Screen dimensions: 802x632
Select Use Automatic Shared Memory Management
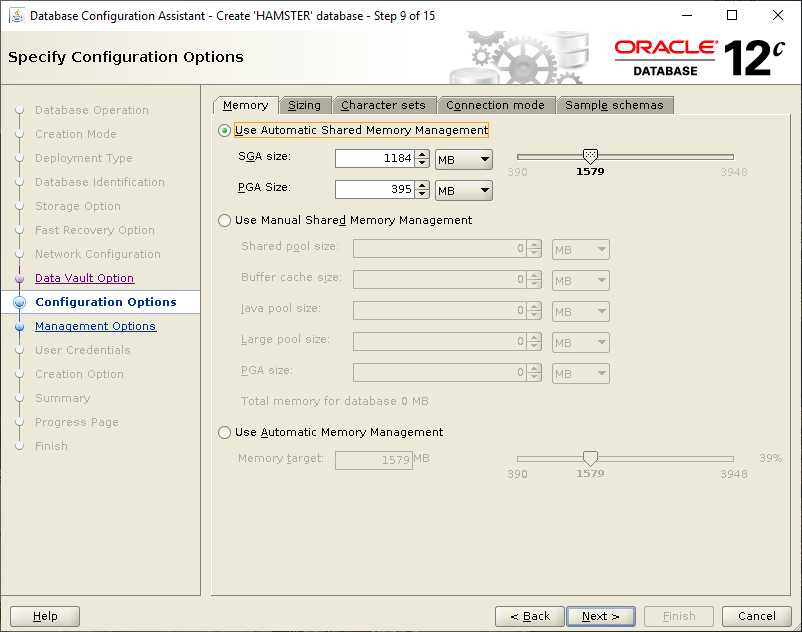[224, 130]
